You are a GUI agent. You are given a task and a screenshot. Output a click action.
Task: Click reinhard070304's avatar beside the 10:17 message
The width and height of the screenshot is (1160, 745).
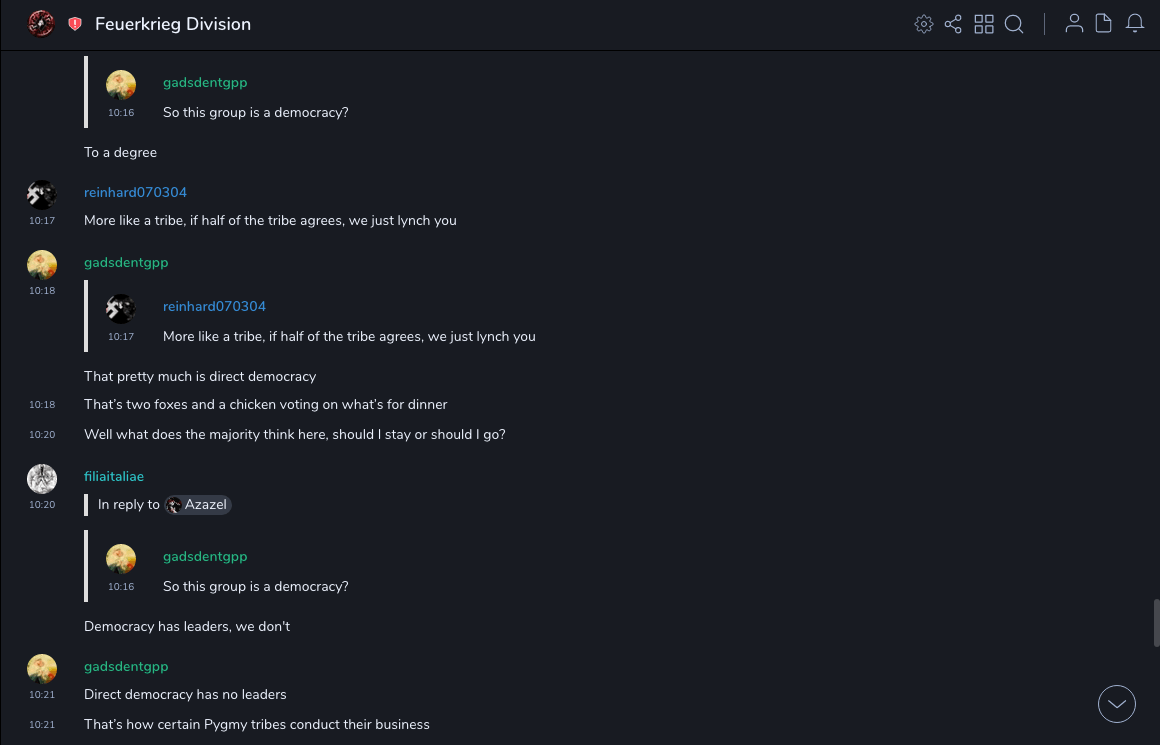point(42,195)
